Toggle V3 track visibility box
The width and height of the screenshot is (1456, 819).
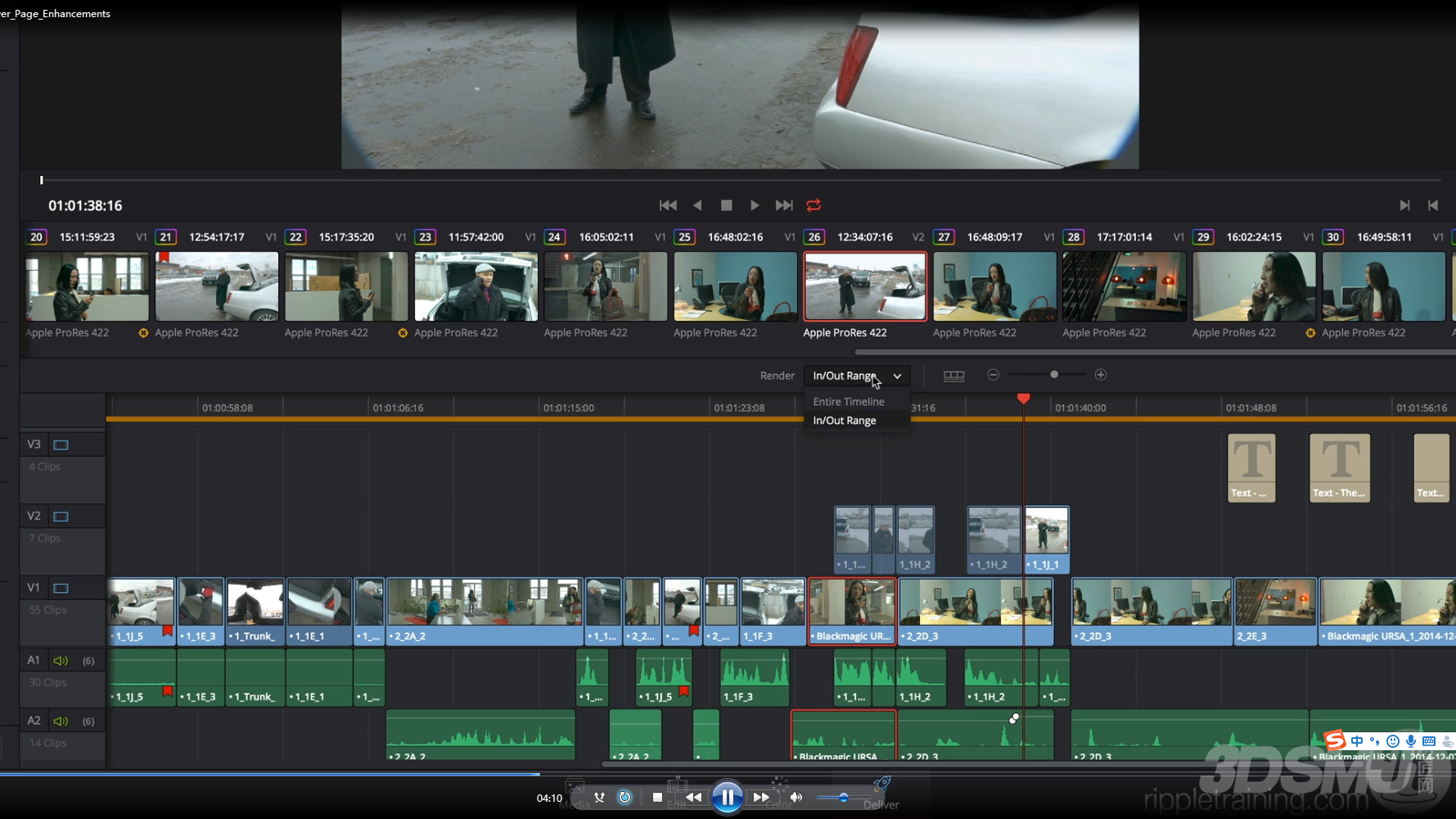pyautogui.click(x=61, y=445)
